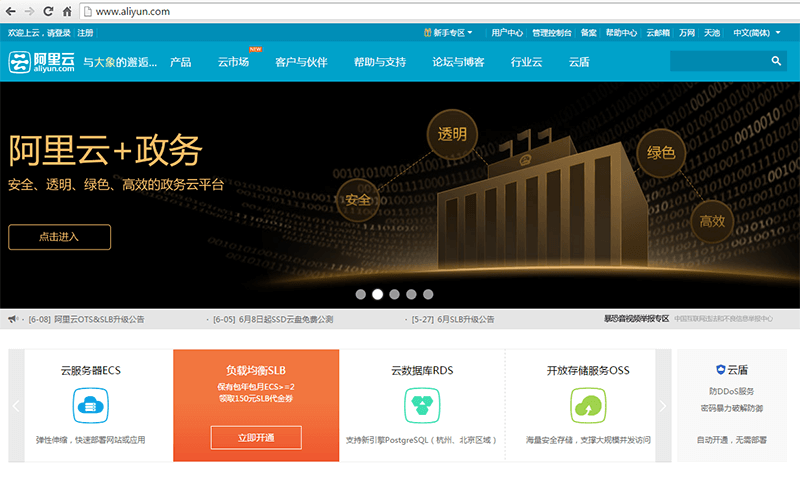
Task: Click the 点击进入 banner button
Action: coord(59,237)
